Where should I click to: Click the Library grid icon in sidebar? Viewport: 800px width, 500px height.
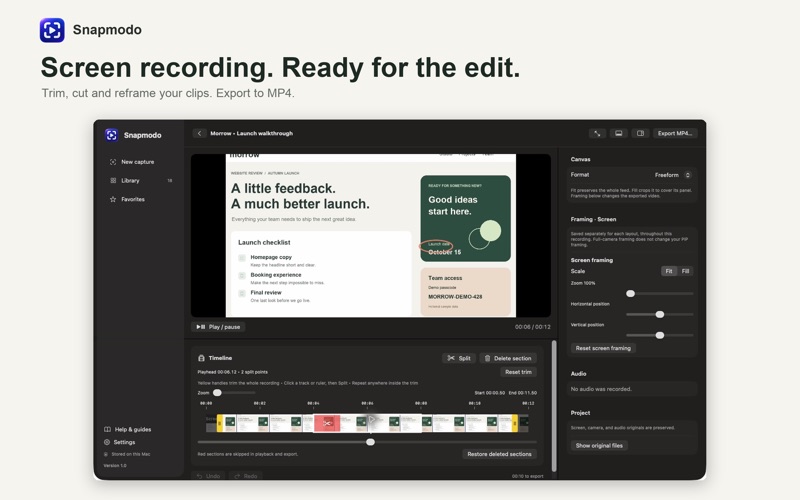113,180
